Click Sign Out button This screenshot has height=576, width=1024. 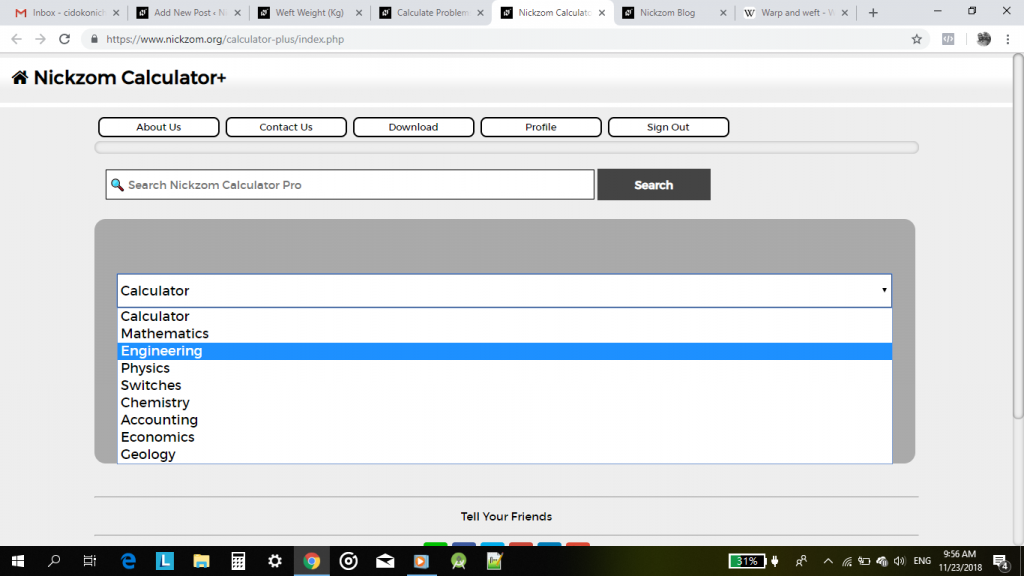point(668,127)
